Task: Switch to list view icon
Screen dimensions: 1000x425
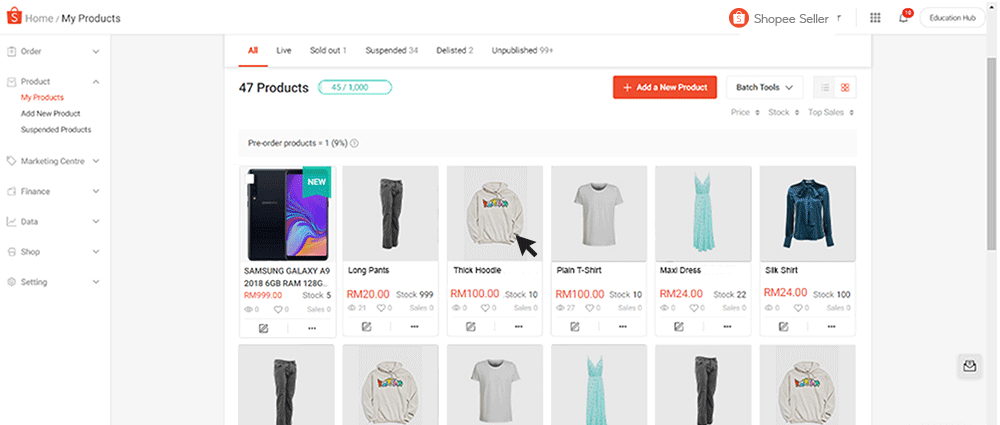Action: (x=825, y=87)
